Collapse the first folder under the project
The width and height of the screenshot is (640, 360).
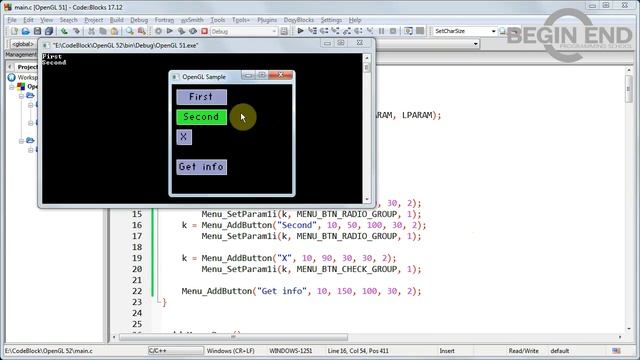[x=21, y=96]
